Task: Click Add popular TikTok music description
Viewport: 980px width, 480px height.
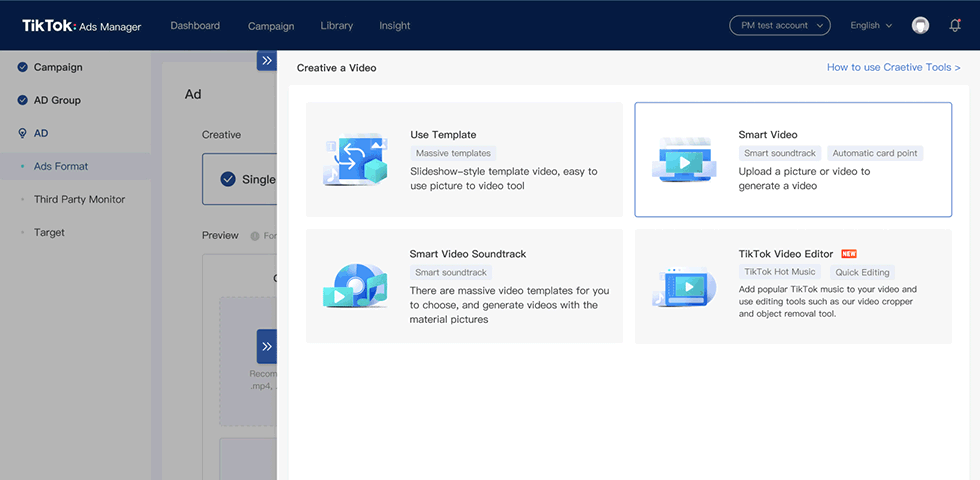Action: [828, 301]
